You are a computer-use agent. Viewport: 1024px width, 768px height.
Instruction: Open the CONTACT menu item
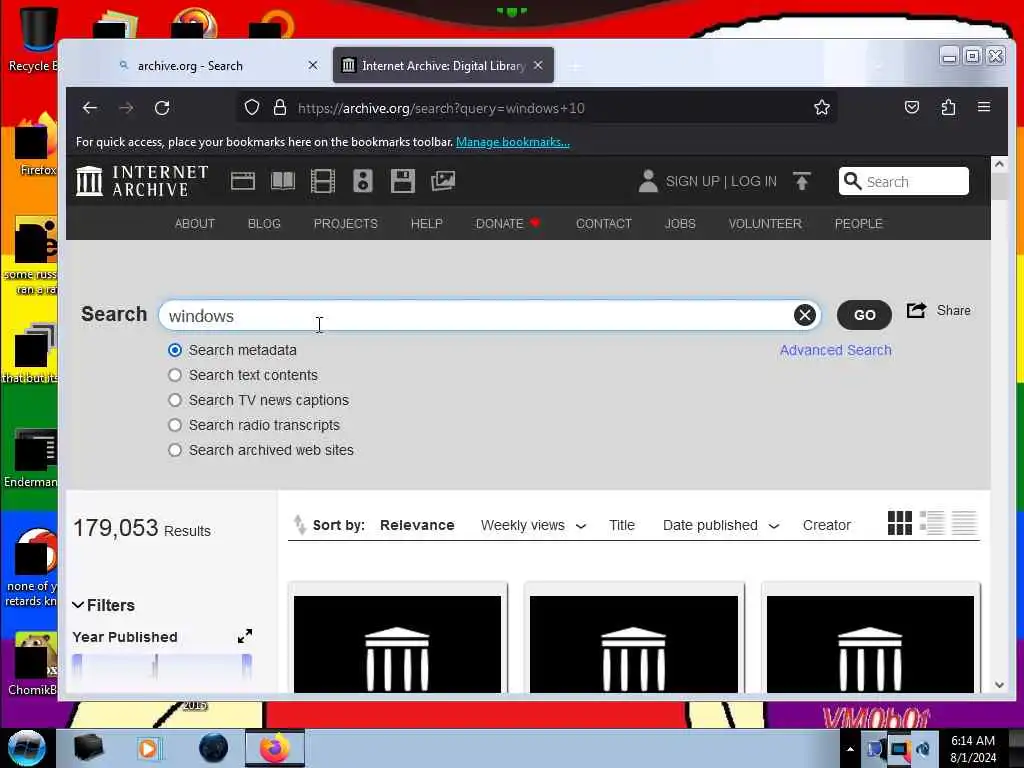click(603, 224)
